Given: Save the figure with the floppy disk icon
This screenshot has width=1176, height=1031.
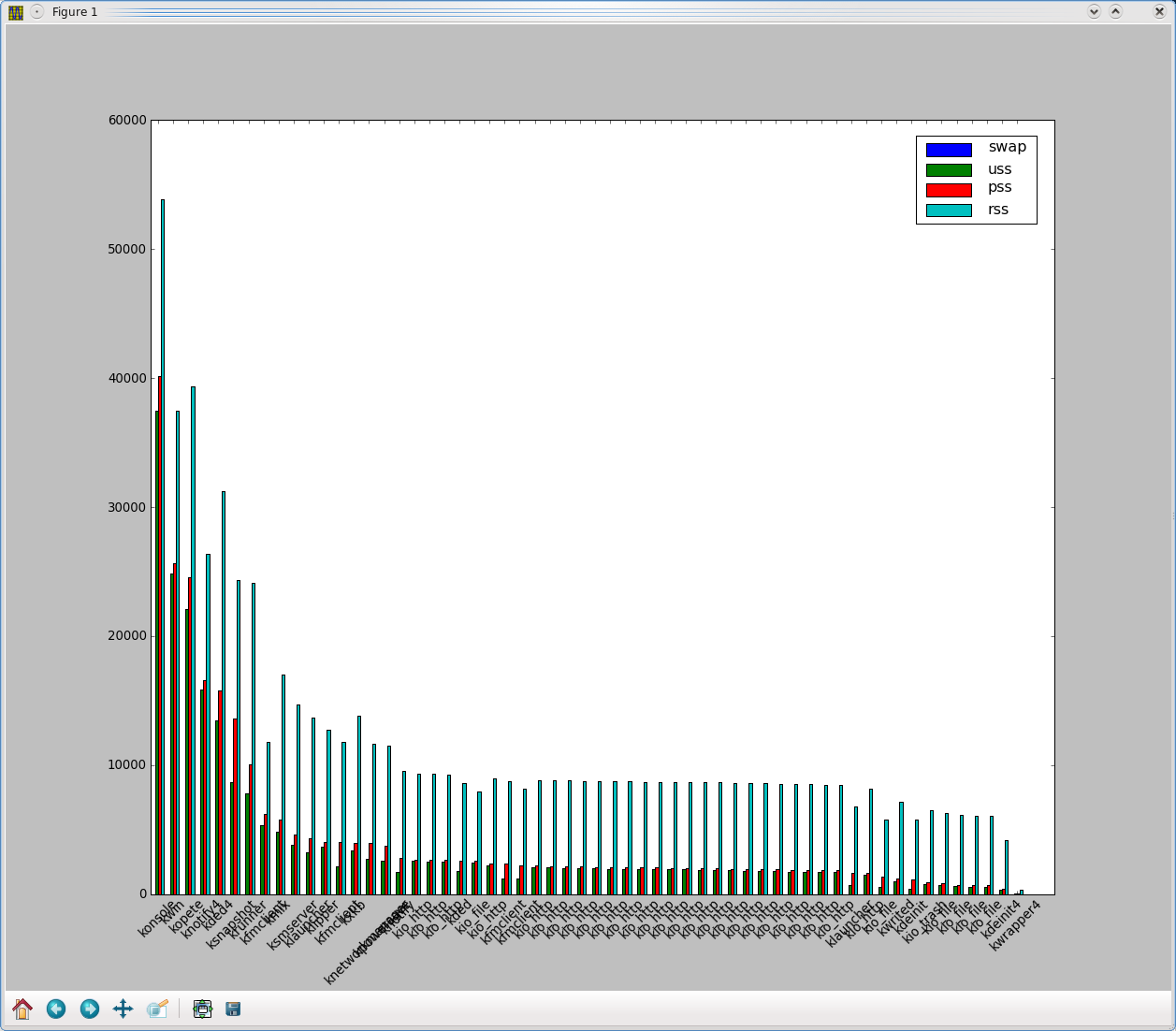Looking at the screenshot, I should [234, 1009].
